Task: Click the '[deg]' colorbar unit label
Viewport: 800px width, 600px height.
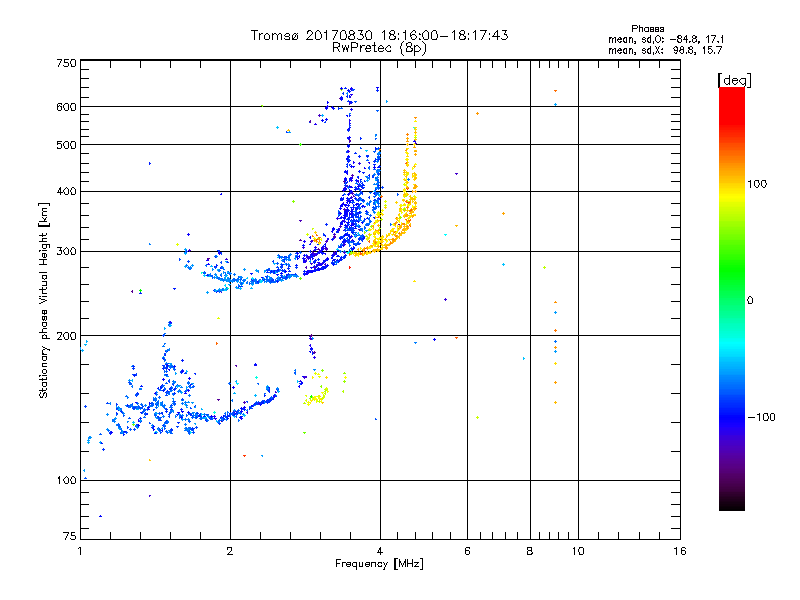Action: pyautogui.click(x=734, y=80)
